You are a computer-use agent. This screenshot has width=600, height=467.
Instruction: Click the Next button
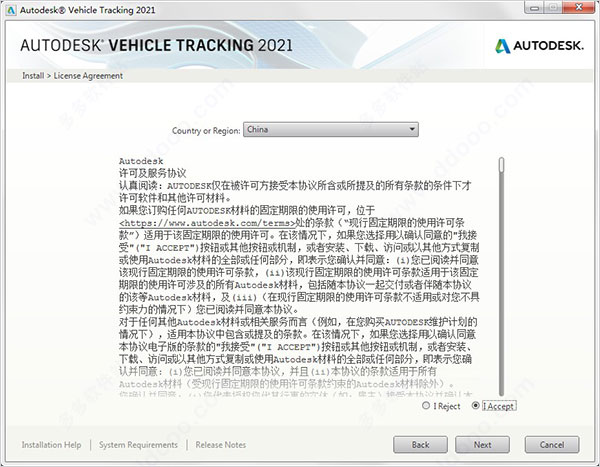(482, 444)
